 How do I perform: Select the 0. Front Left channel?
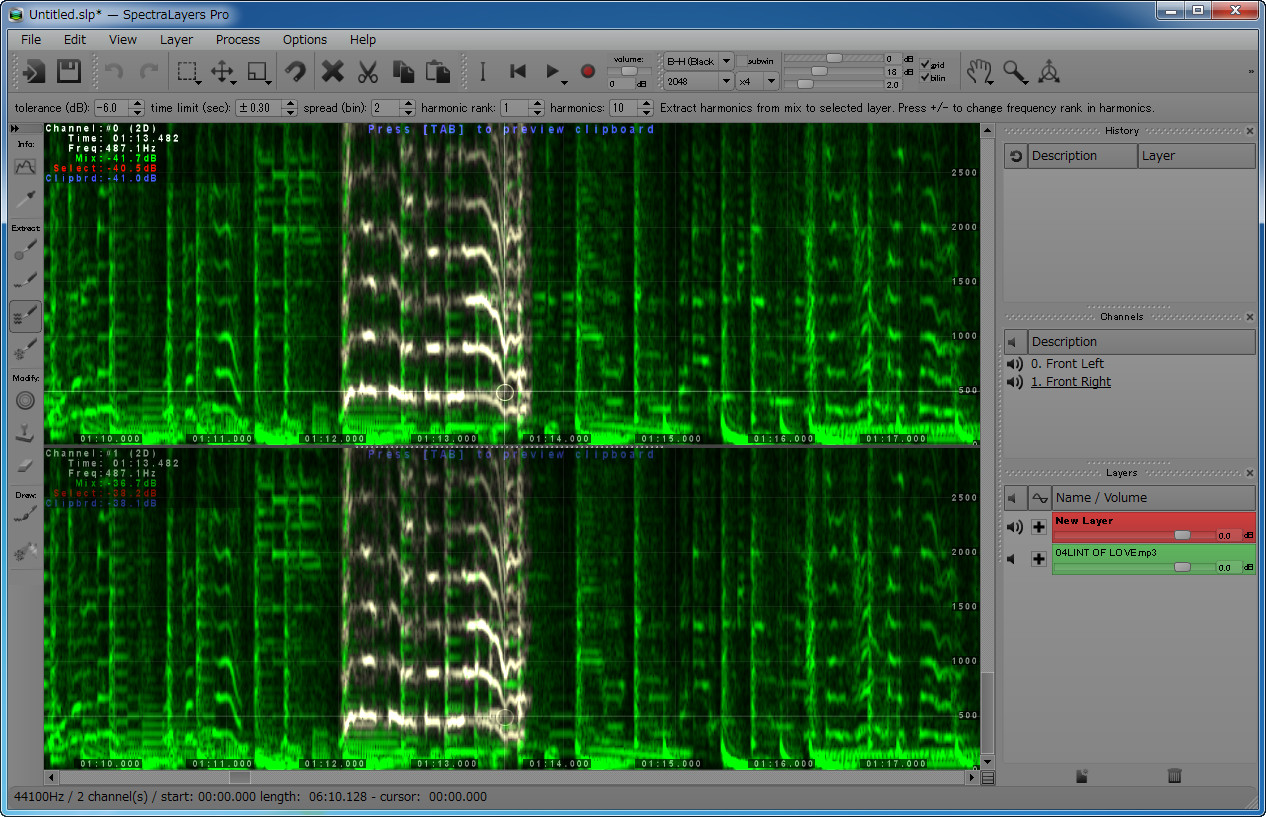pyautogui.click(x=1067, y=364)
